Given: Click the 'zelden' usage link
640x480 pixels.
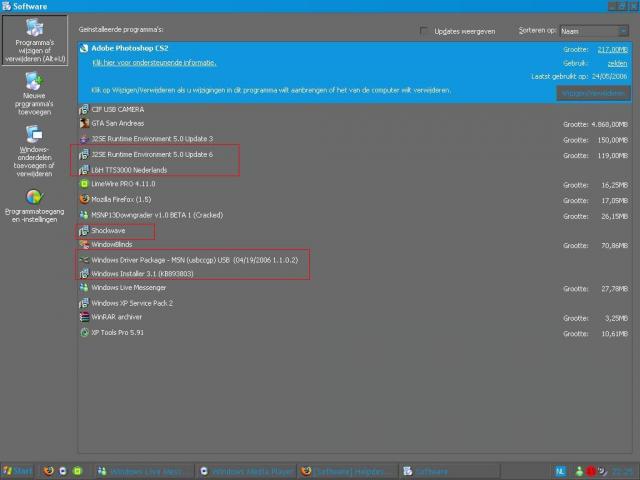Looking at the screenshot, I should [617, 63].
